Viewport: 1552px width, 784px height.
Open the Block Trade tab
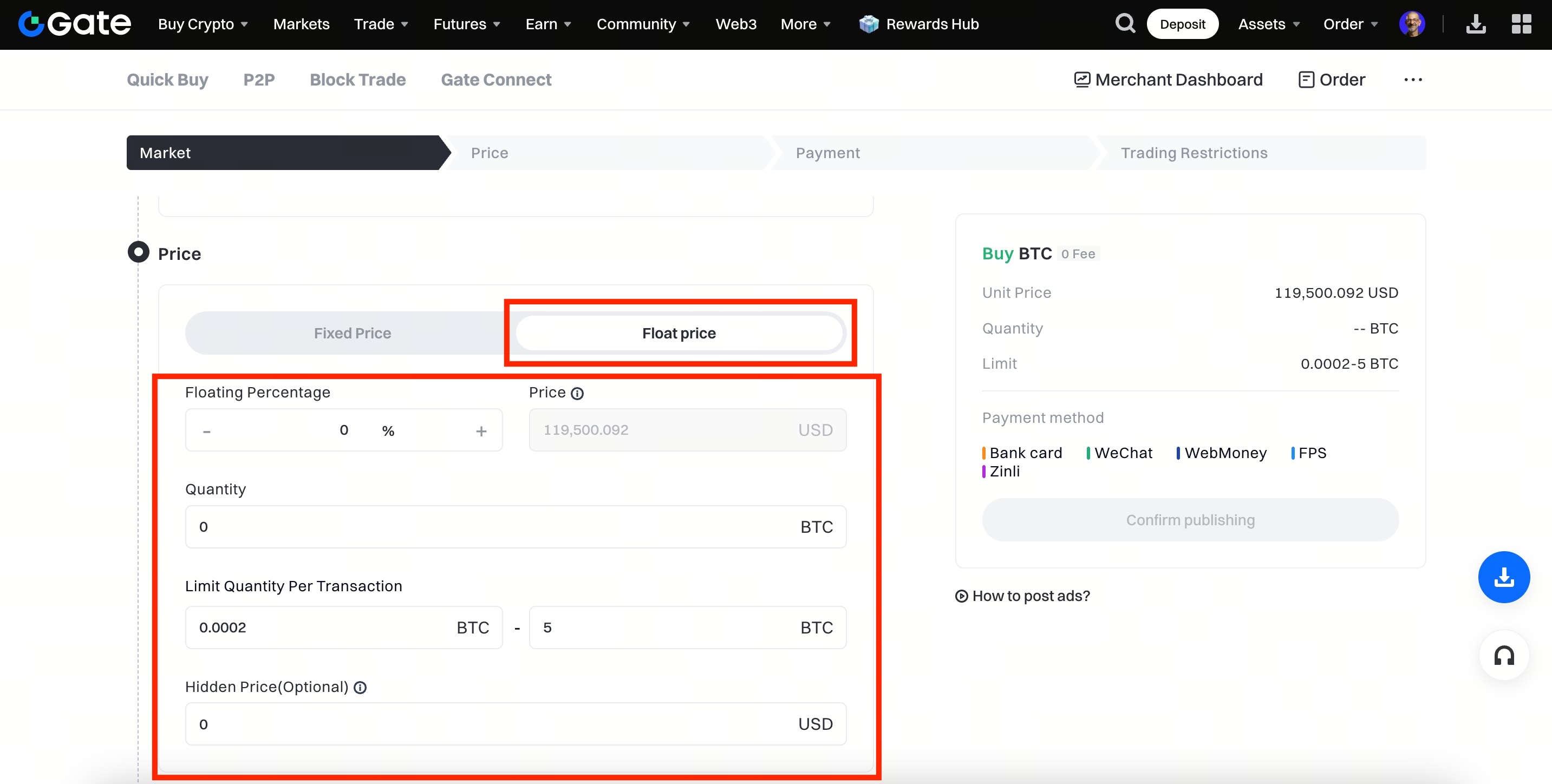click(357, 80)
